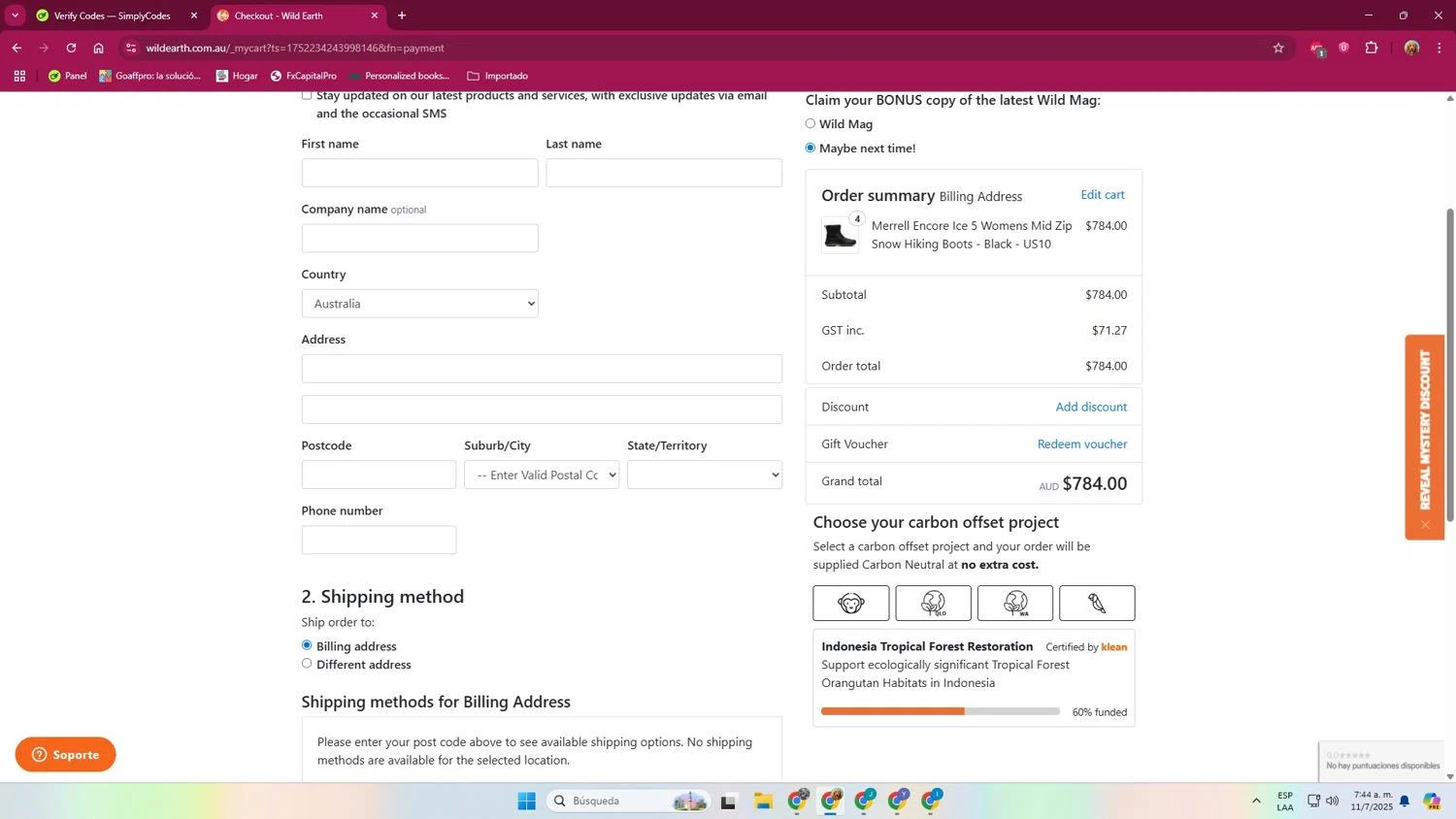Open the volume control in system tray
This screenshot has width=1456, height=819.
click(1333, 801)
